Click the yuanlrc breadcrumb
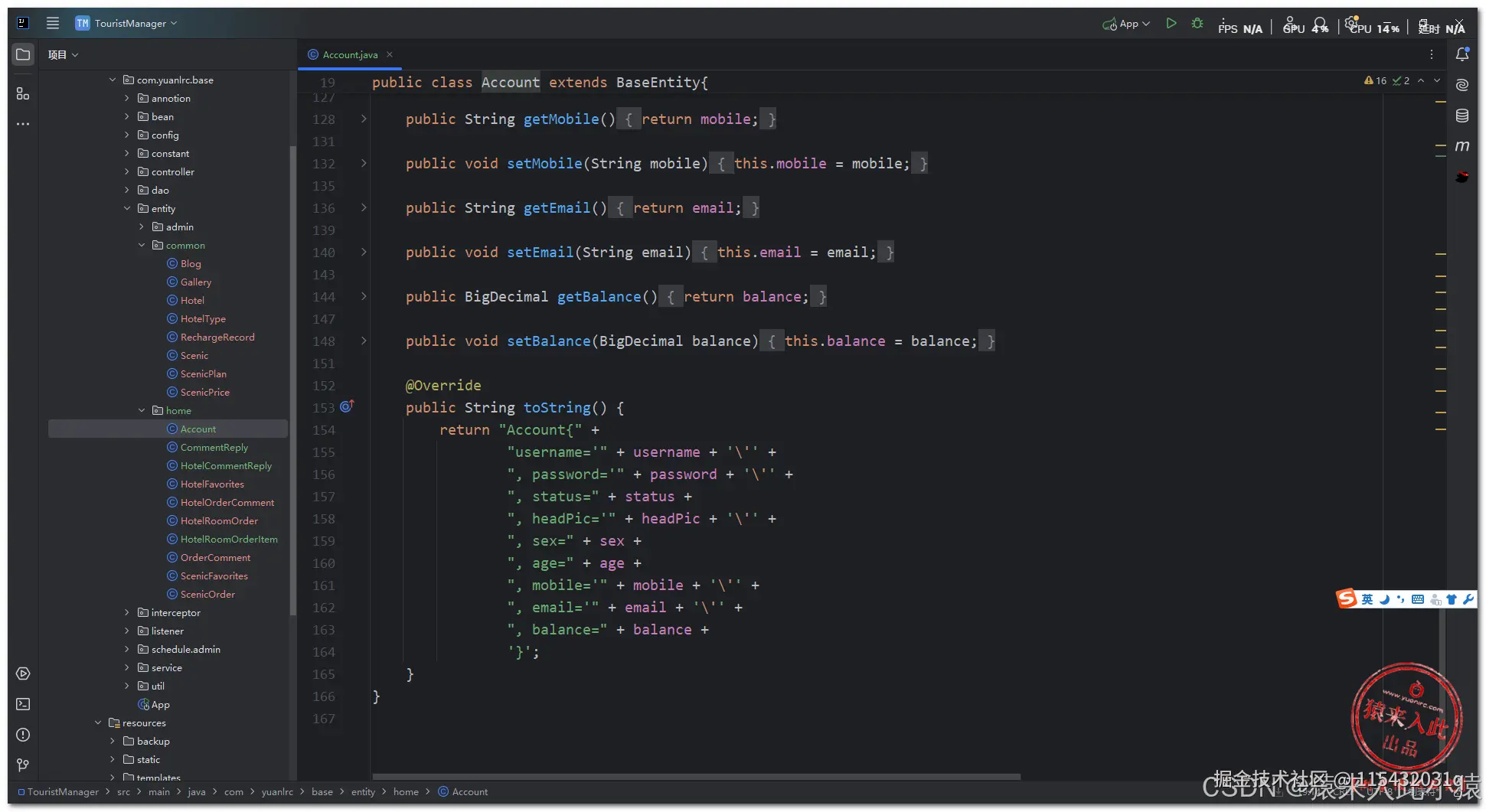 277,791
